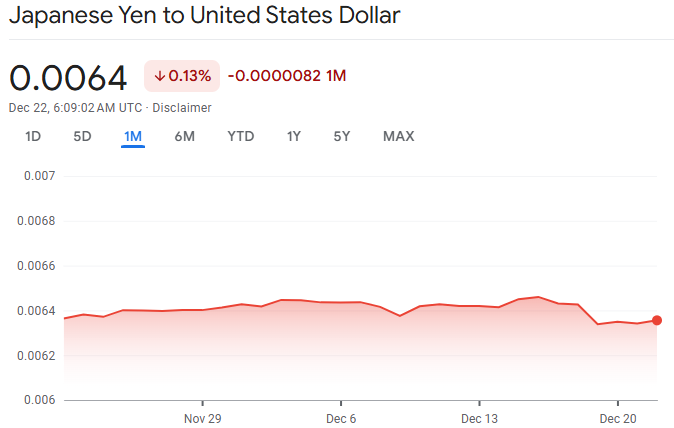The image size is (674, 428).
Task: Click the Nov 29 date axis label
Action: [x=202, y=417]
